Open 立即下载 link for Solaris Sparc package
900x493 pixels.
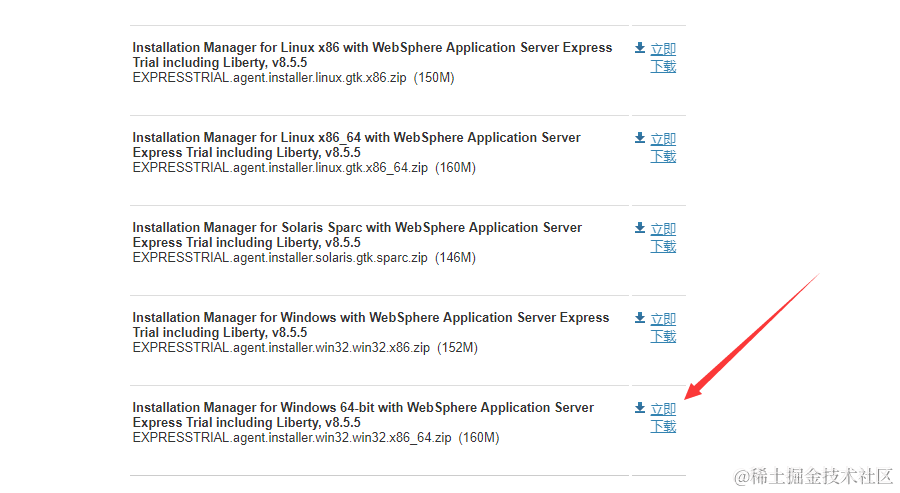pyautogui.click(x=663, y=238)
